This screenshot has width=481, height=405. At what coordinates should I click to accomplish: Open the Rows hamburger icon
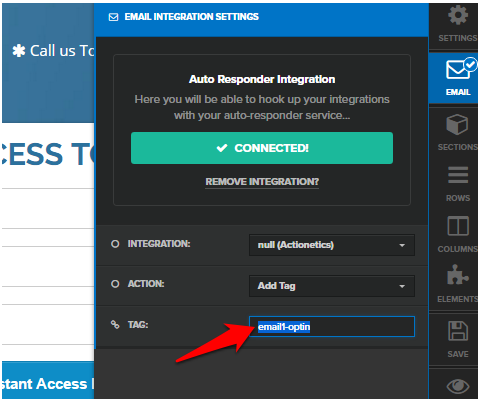pyautogui.click(x=458, y=175)
